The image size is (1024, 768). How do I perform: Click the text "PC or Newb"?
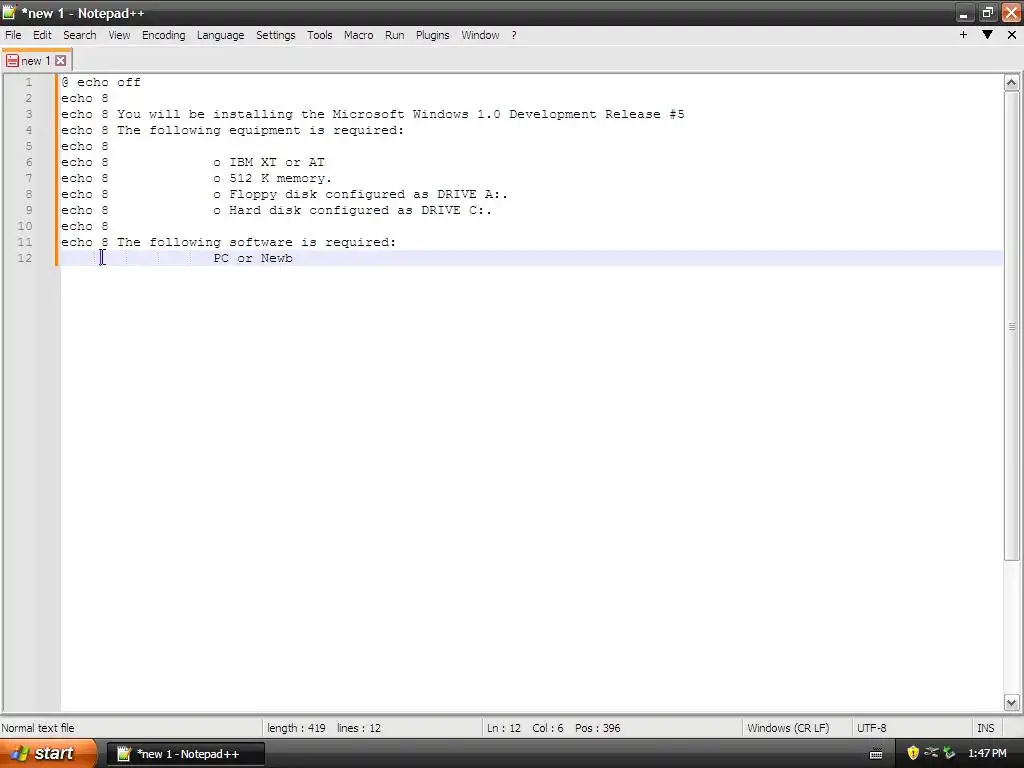[253, 259]
